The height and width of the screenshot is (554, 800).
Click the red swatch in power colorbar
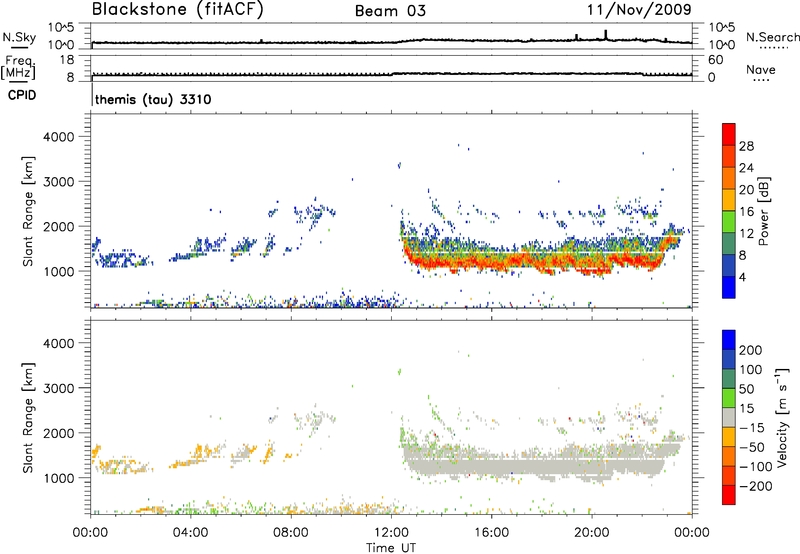729,134
